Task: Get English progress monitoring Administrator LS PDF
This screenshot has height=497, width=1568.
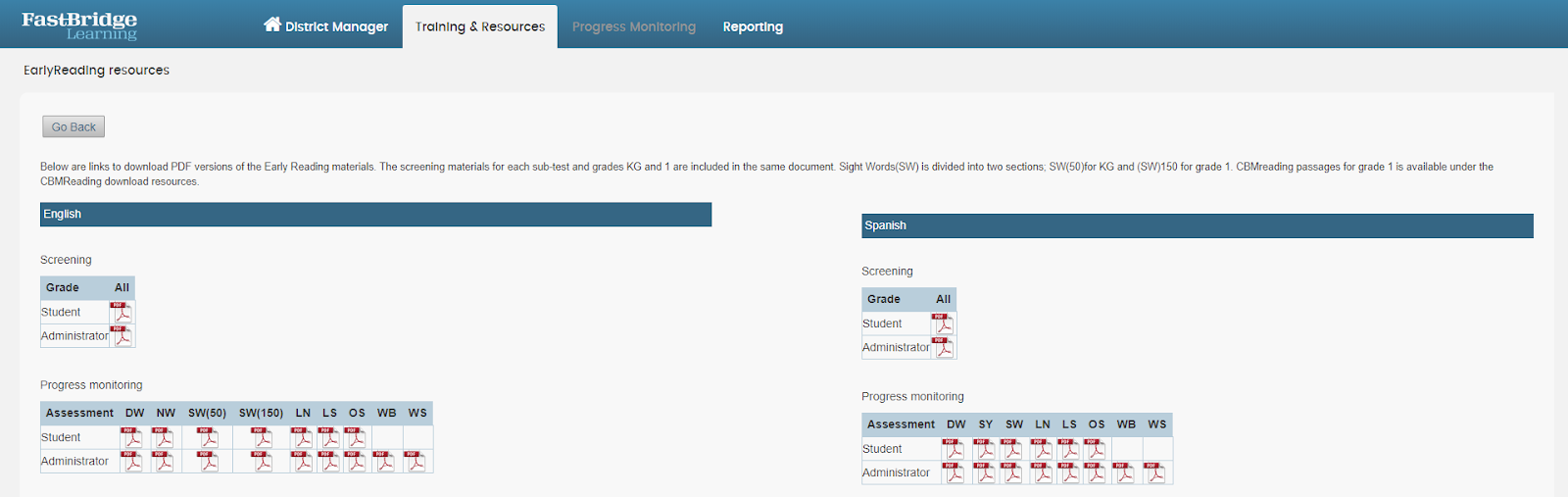Action: pos(328,461)
